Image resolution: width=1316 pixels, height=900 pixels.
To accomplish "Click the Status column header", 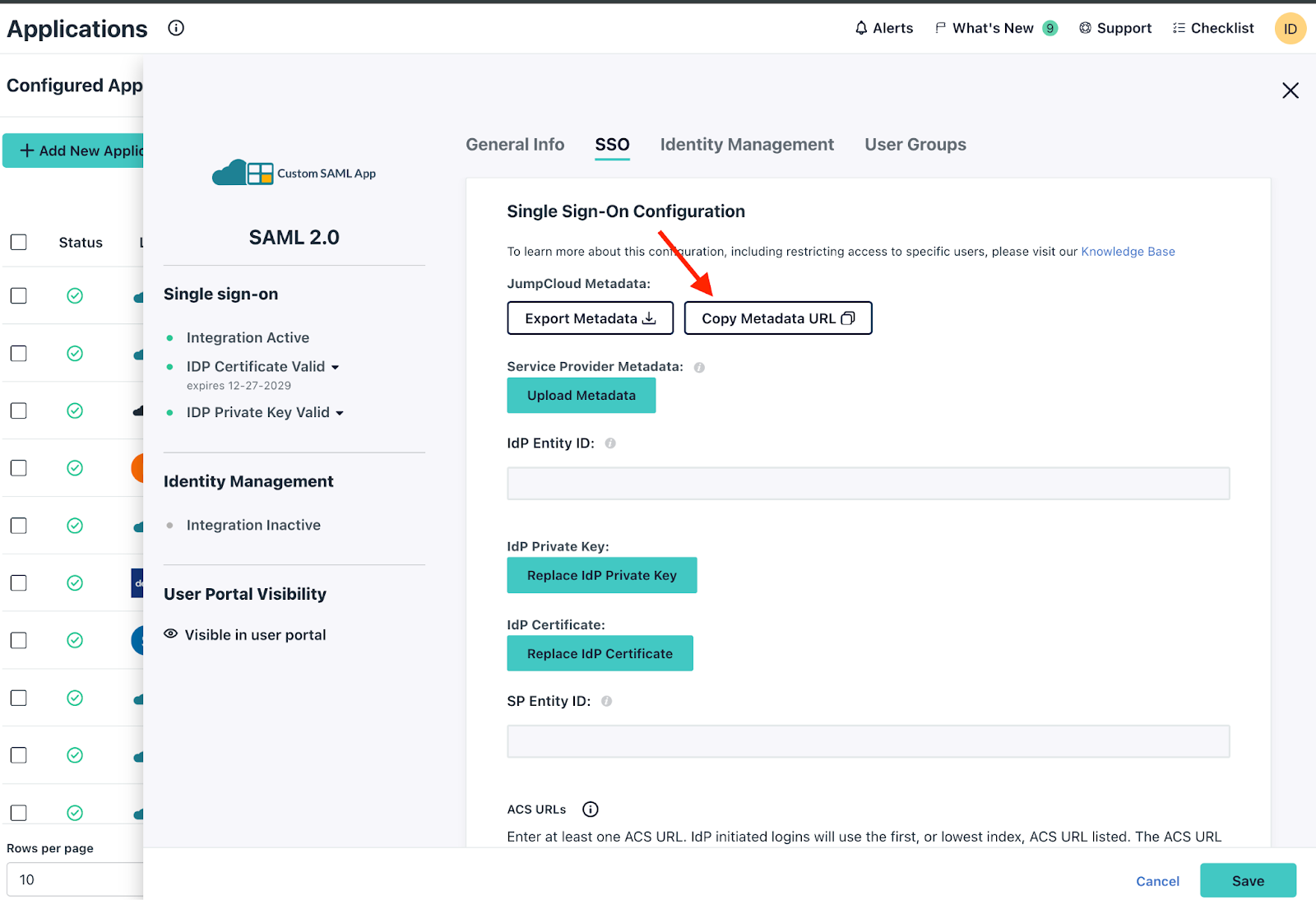I will pyautogui.click(x=81, y=243).
